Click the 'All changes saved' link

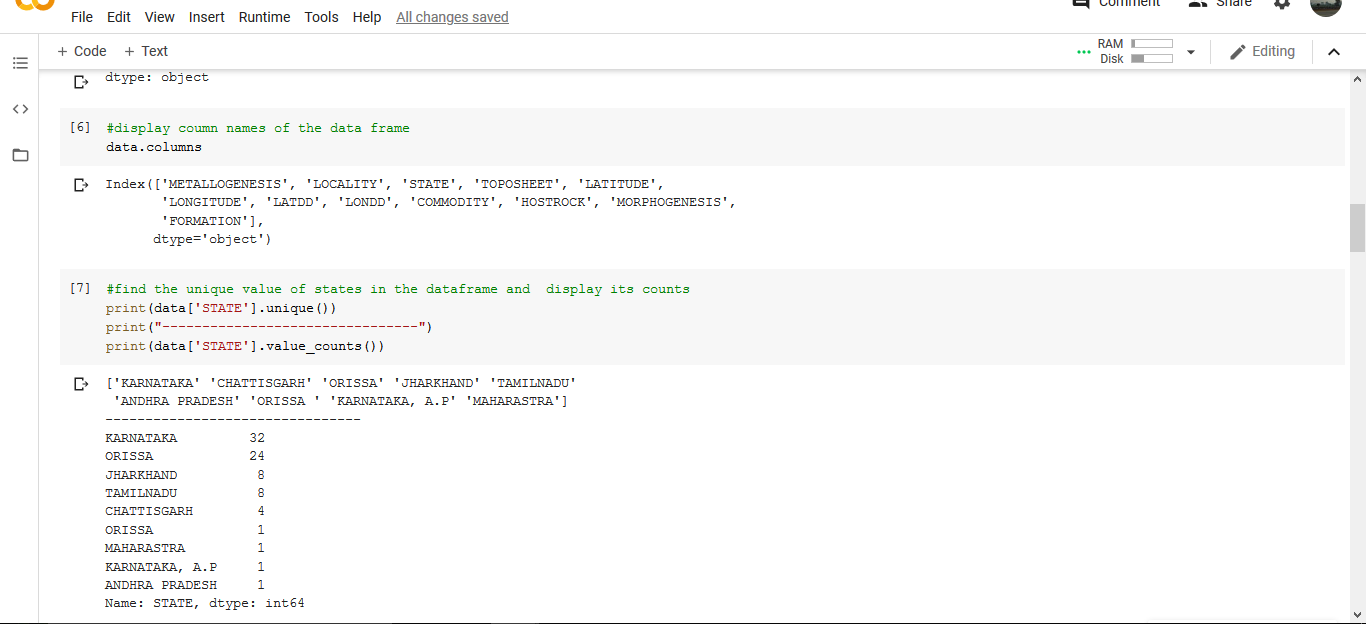tap(452, 17)
